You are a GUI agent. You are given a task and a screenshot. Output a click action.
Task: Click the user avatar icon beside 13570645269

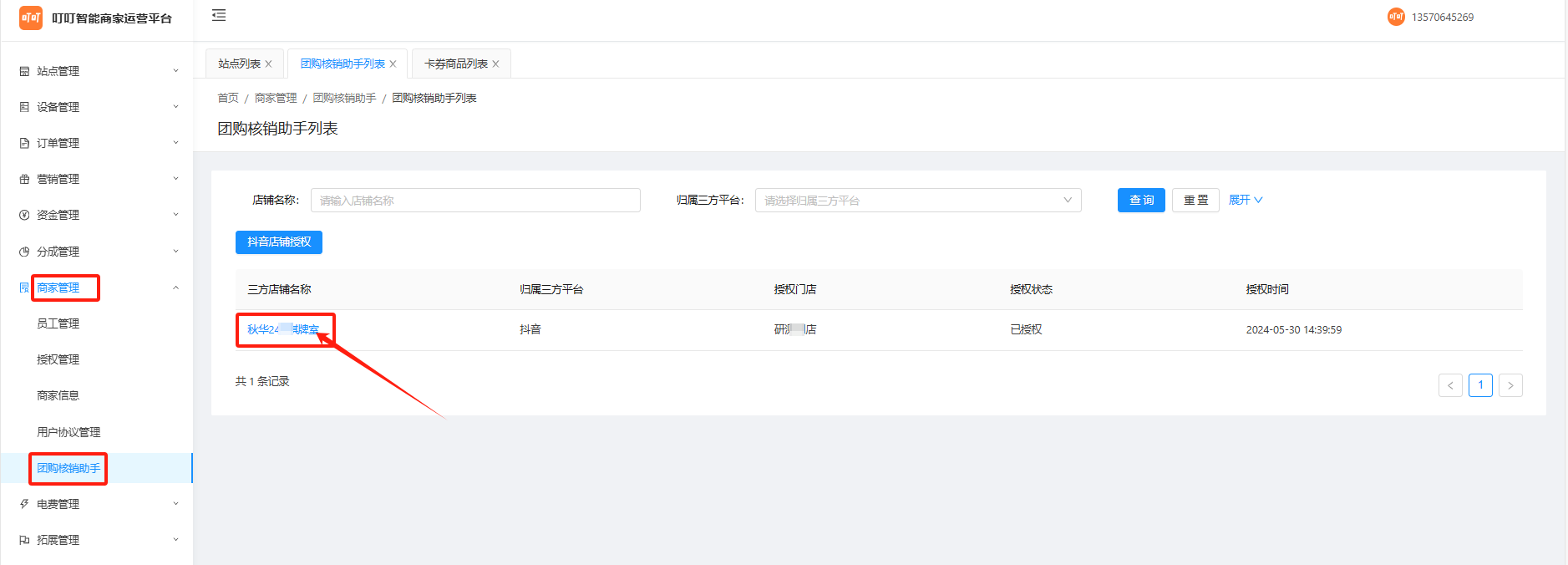(1396, 17)
